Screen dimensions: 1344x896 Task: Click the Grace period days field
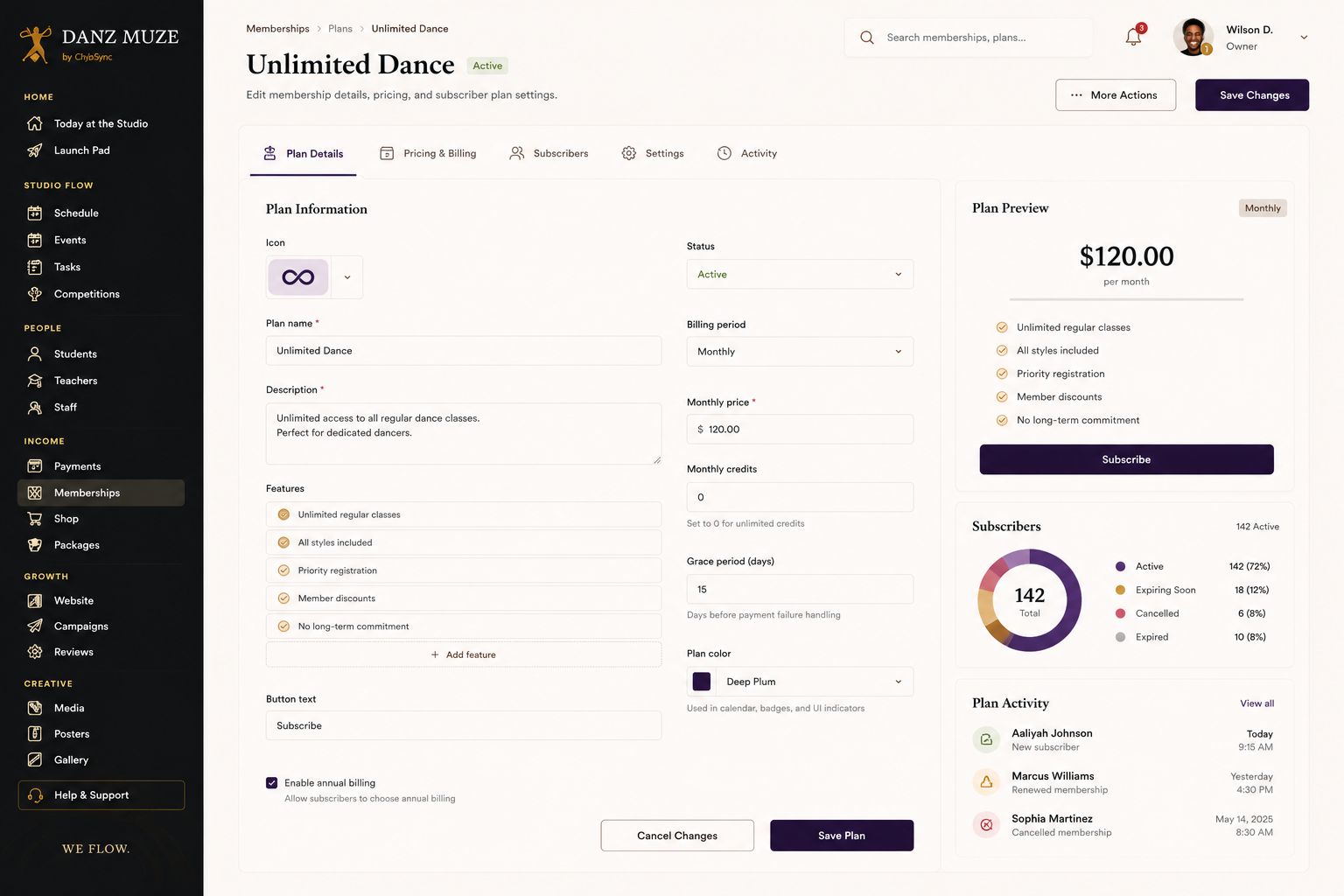(800, 590)
